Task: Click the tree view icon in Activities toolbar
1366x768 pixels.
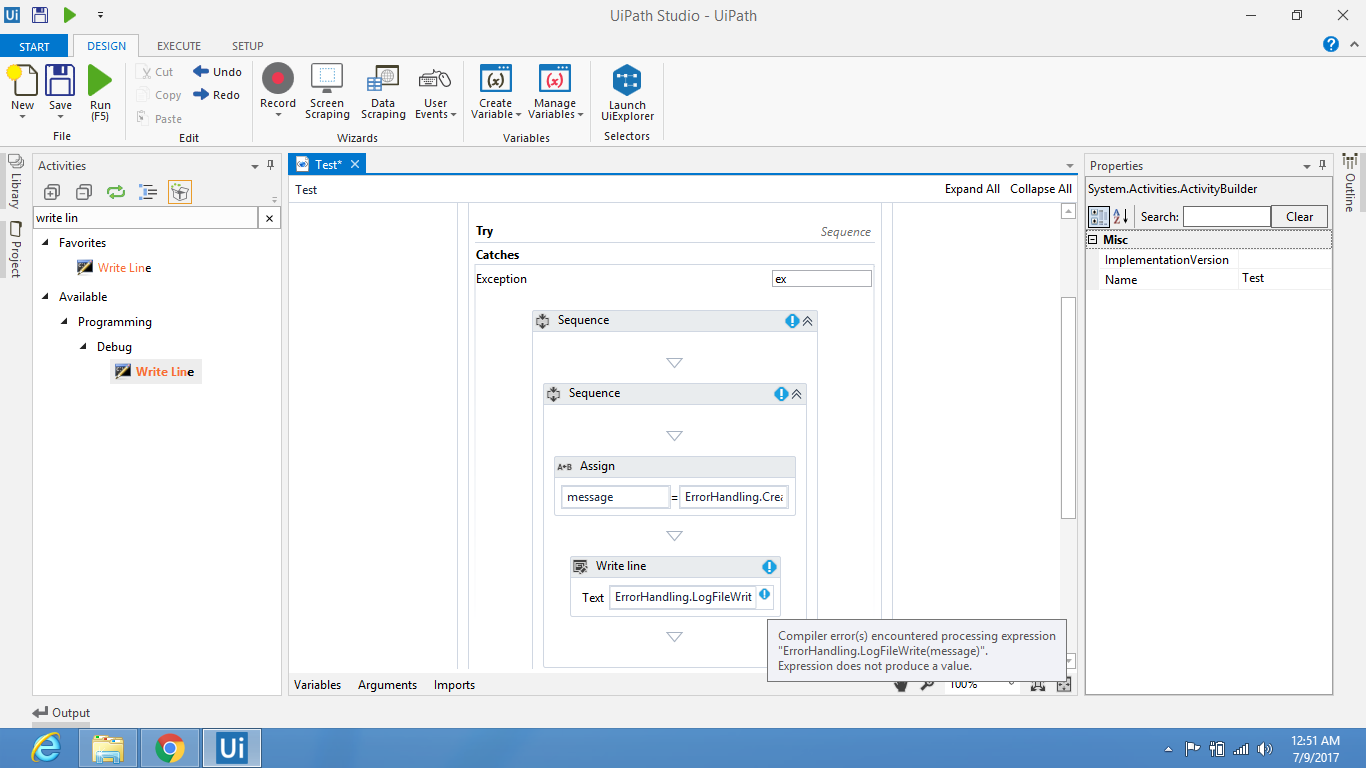Action: 148,192
